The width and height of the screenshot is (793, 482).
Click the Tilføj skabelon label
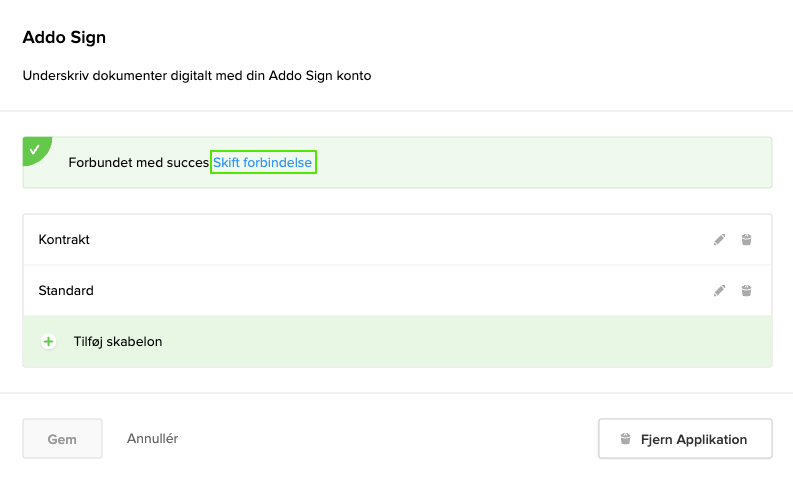tap(118, 342)
